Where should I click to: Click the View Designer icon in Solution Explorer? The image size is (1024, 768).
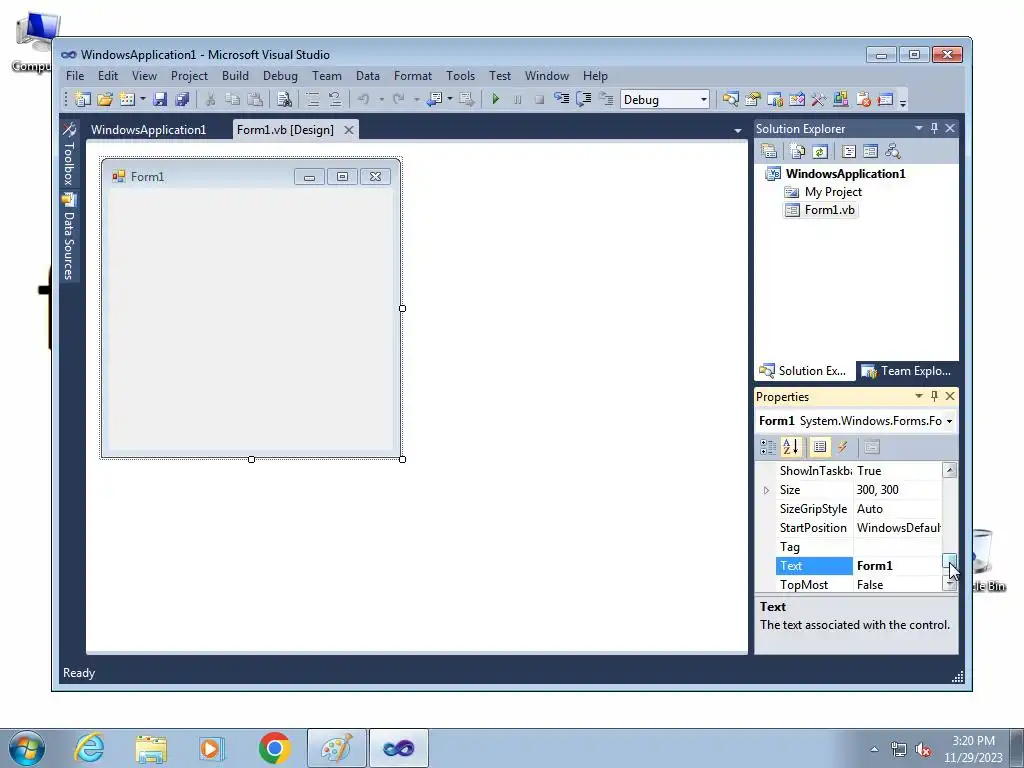tap(871, 152)
